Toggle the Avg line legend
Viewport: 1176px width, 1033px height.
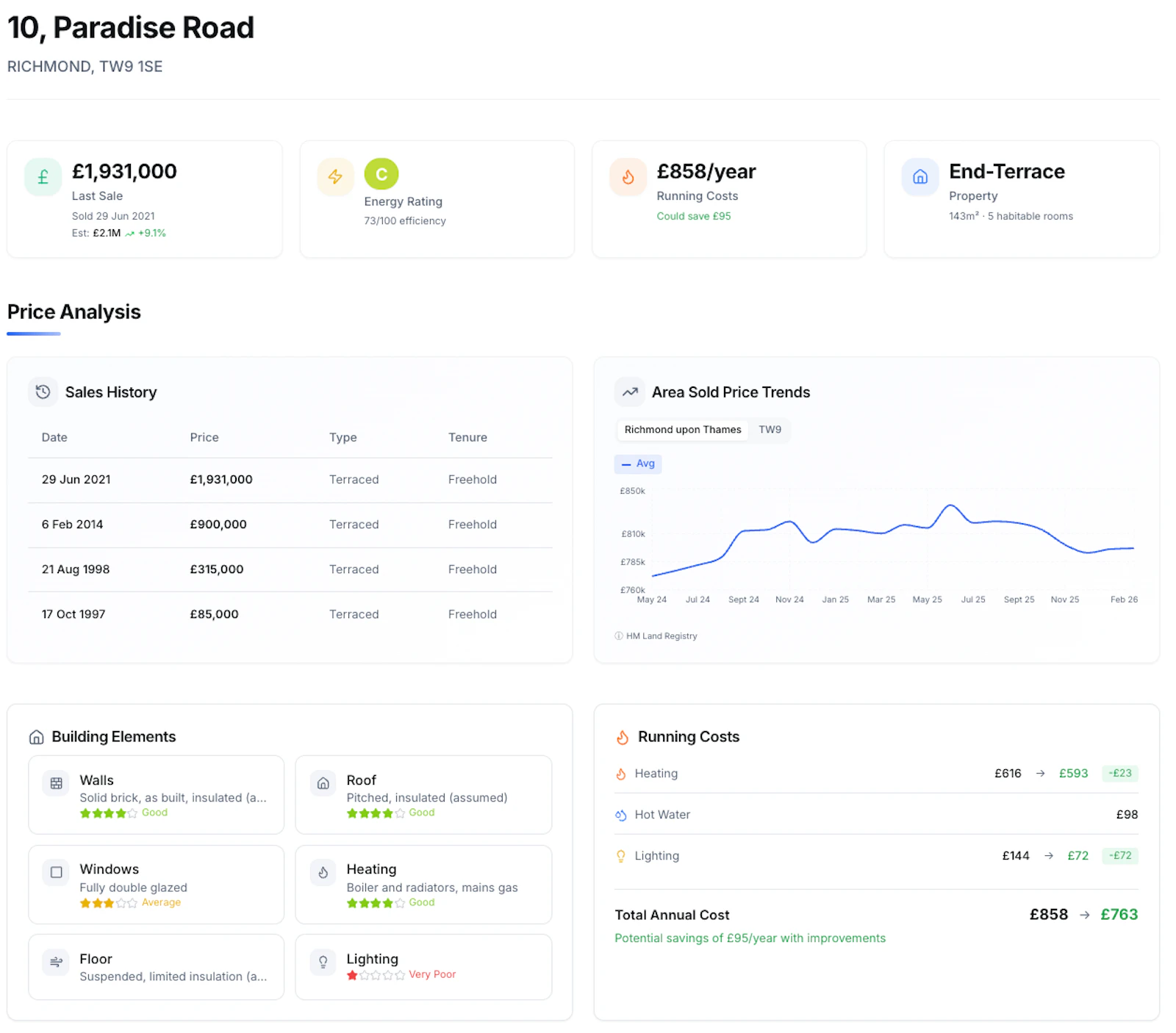[638, 464]
